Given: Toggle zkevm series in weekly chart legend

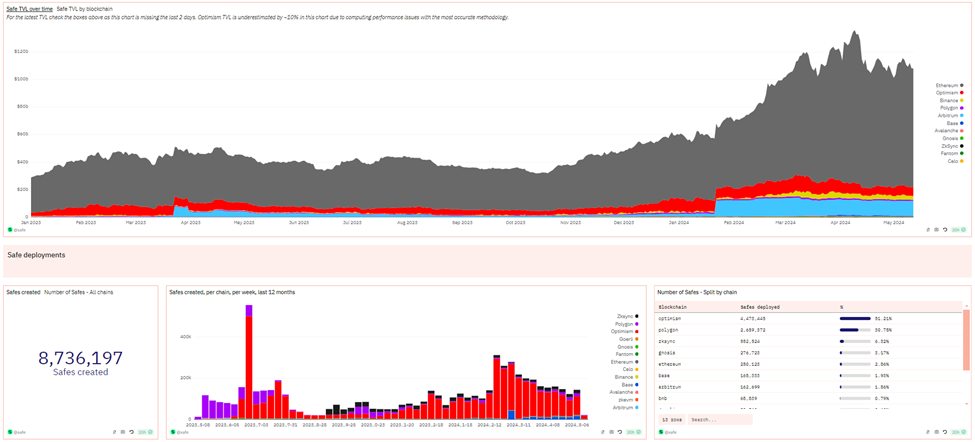Looking at the screenshot, I should pos(629,400).
